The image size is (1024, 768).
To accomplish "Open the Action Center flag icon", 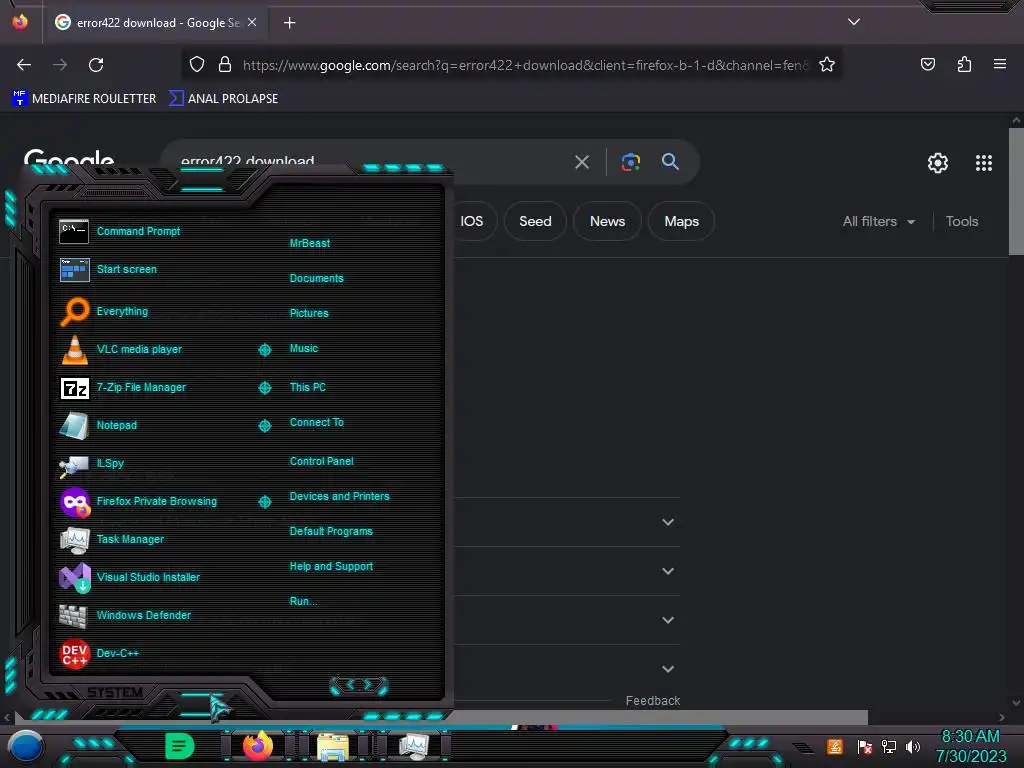I will [865, 746].
